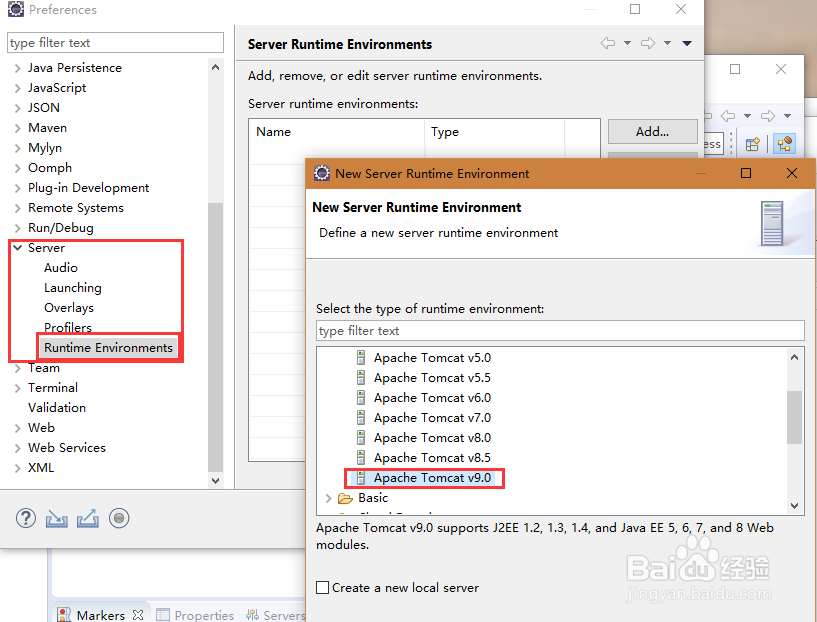Click the Preferences type filter text field

(x=116, y=43)
